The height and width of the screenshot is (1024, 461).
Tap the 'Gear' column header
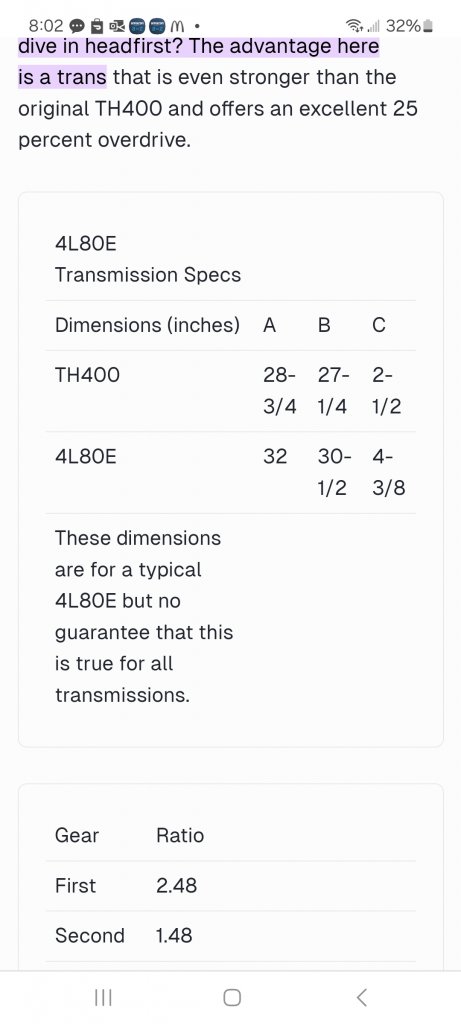[x=77, y=835]
